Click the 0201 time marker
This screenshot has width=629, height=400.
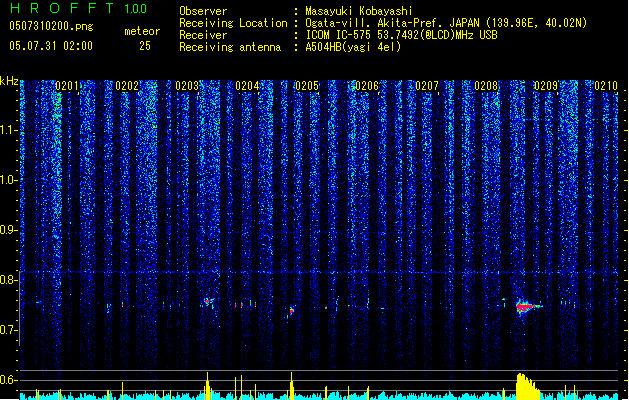coord(67,86)
